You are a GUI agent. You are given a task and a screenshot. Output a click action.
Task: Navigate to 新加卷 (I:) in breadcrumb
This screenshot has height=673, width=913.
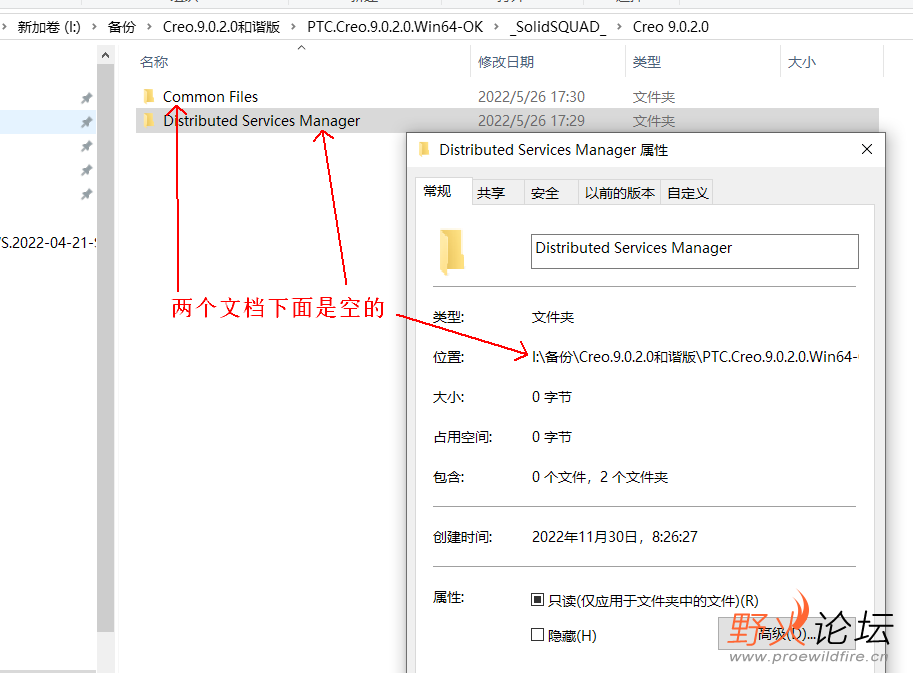point(49,27)
